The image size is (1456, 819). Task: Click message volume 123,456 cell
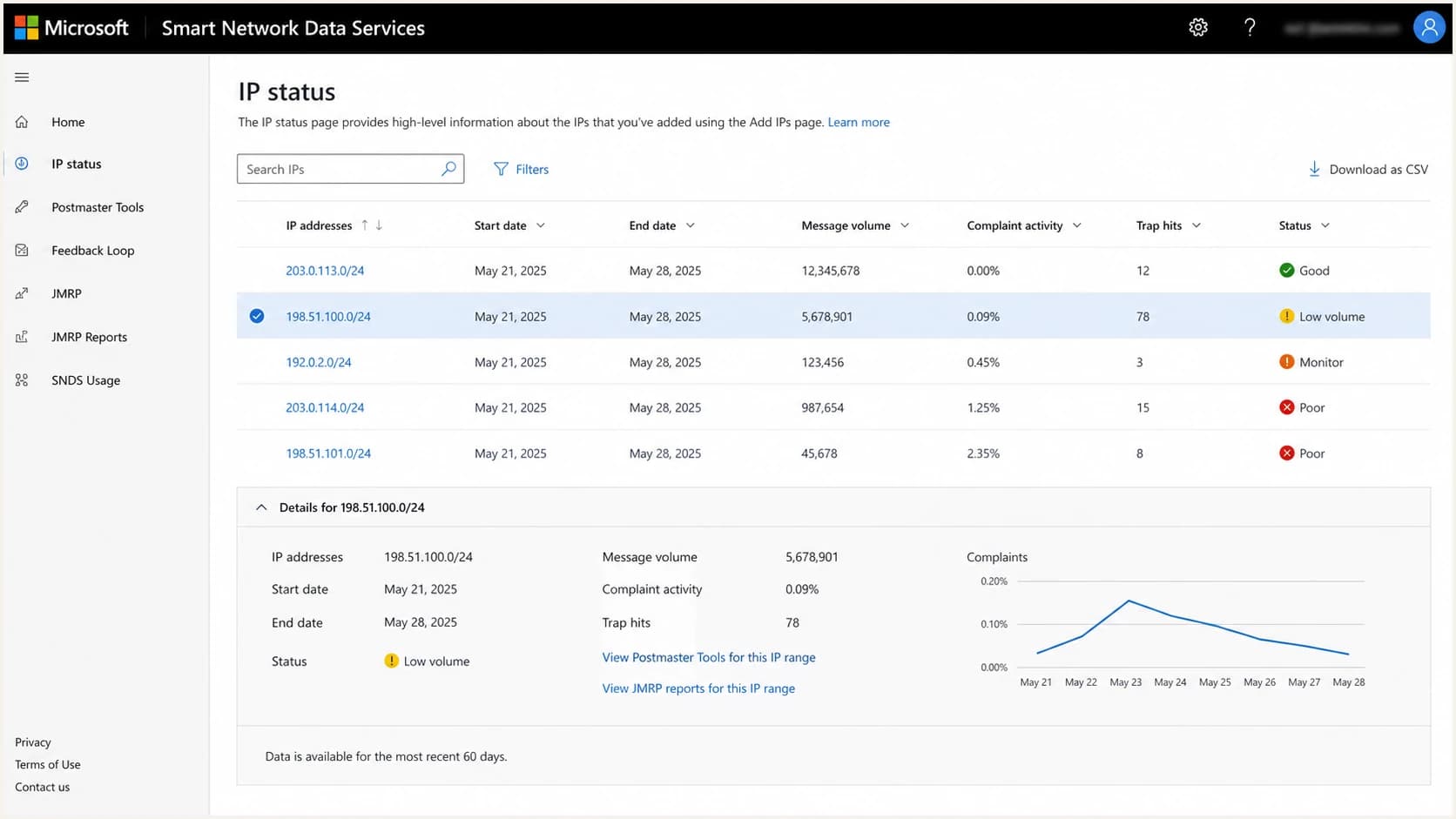(823, 362)
